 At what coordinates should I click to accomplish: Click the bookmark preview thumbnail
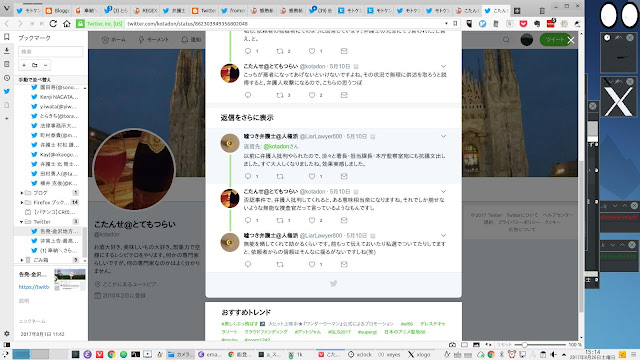[x=70, y=279]
